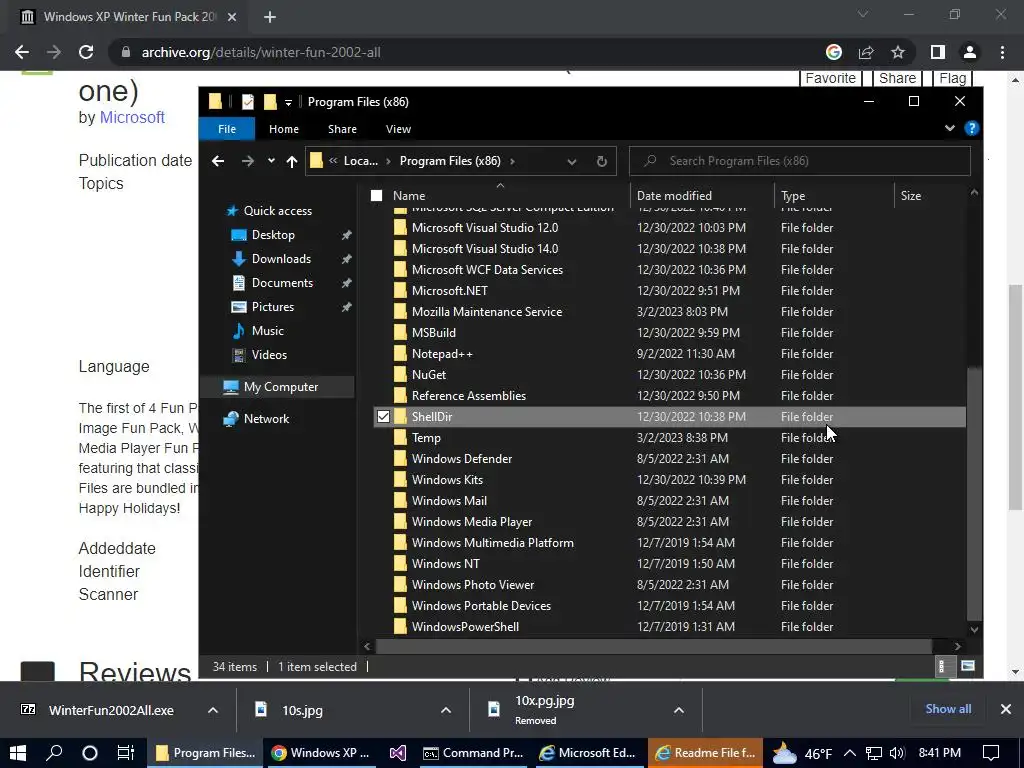This screenshot has width=1024, height=768.
Task: Open the File ribbon tab
Action: (227, 129)
